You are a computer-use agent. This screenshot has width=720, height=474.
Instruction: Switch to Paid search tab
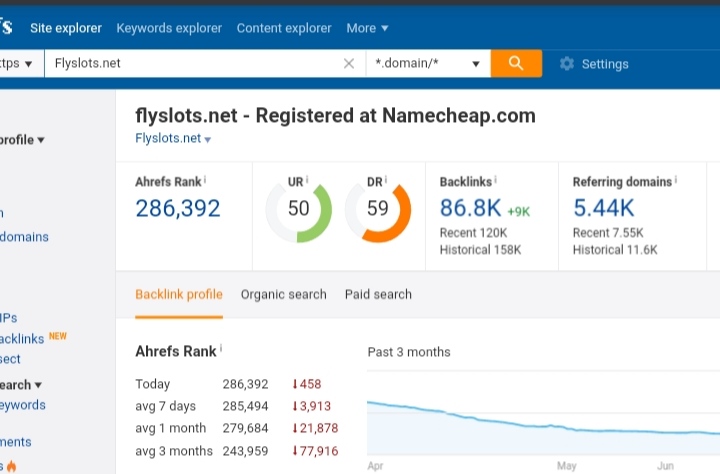(x=378, y=294)
